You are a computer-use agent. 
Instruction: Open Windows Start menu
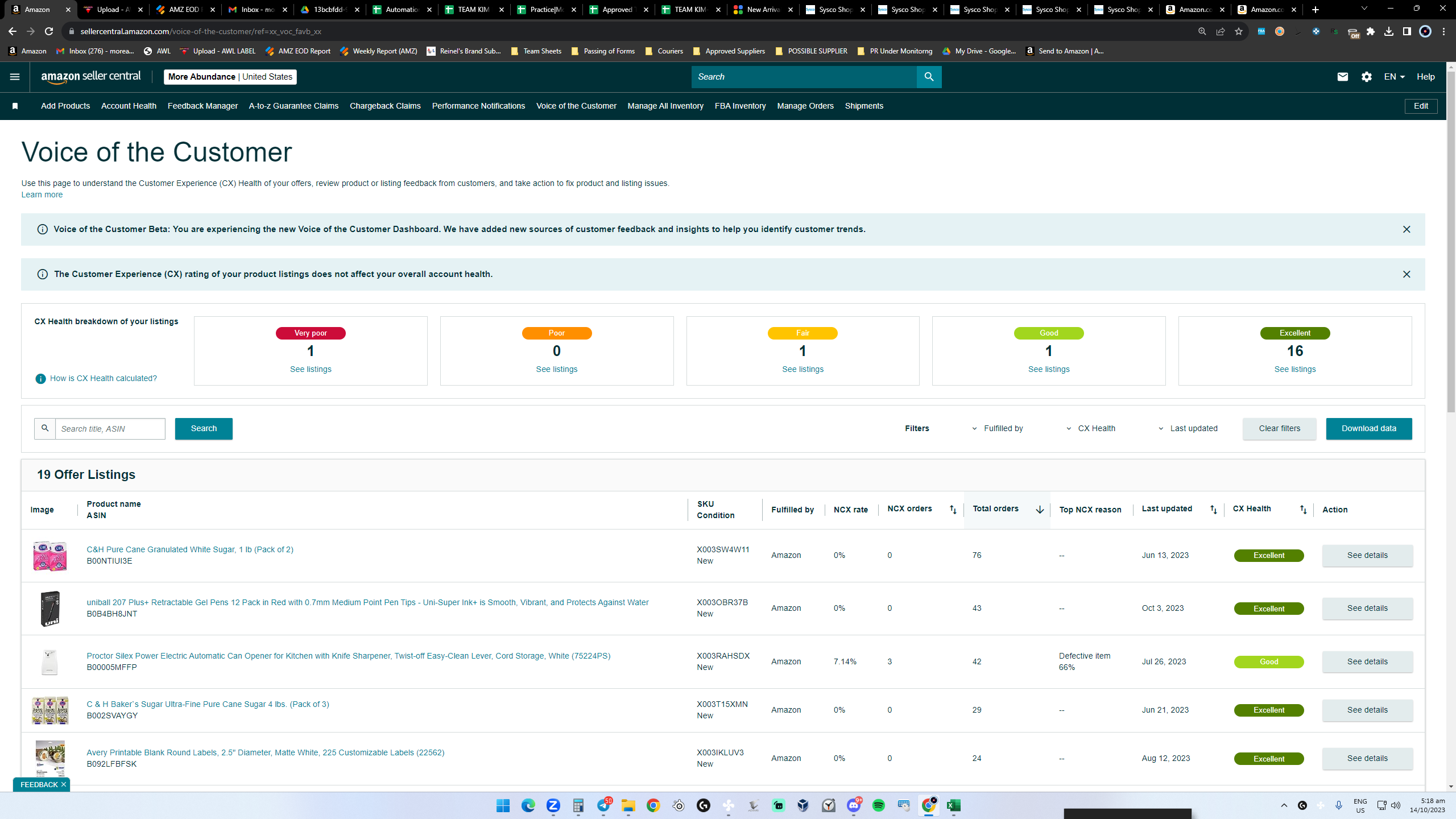503,805
